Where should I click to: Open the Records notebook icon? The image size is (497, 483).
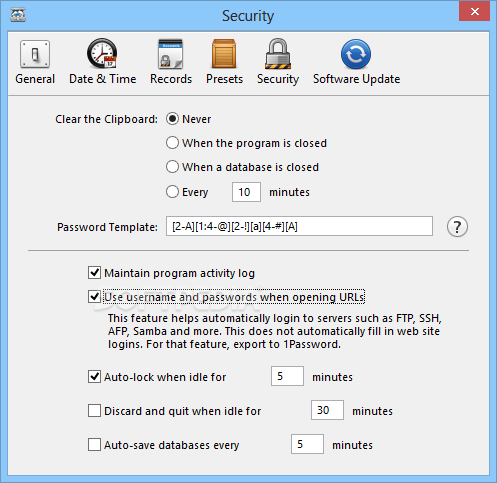(170, 54)
